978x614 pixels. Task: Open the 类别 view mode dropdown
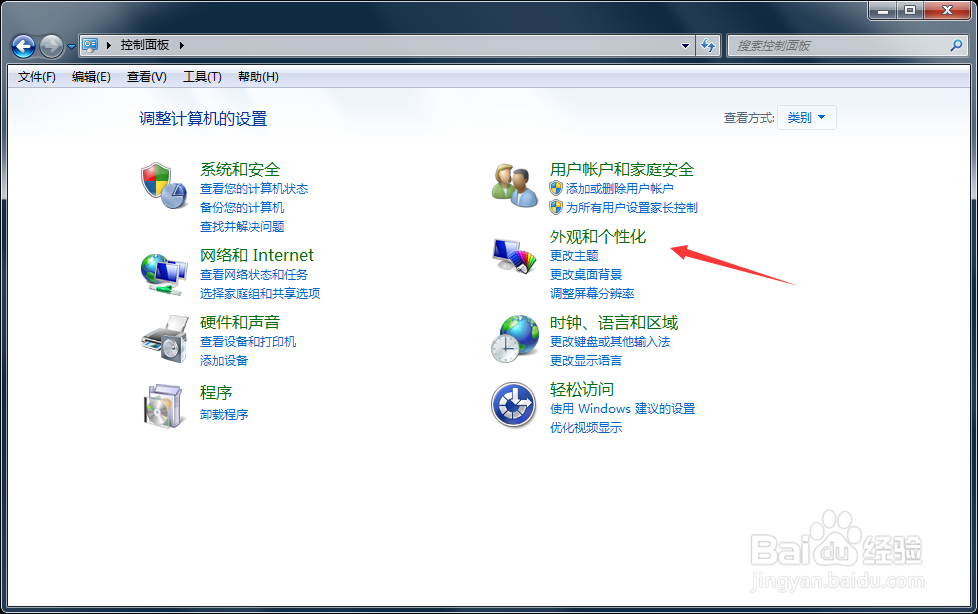(806, 117)
